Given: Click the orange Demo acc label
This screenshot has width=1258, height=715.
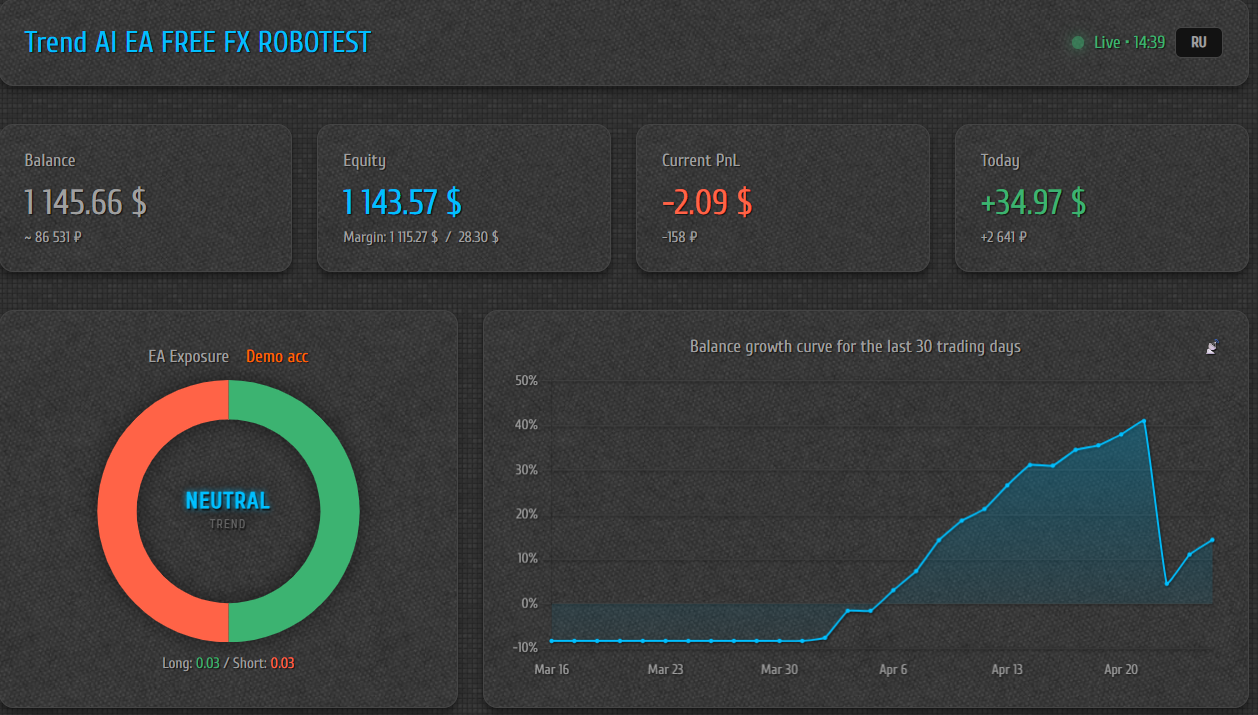Looking at the screenshot, I should click(x=277, y=357).
